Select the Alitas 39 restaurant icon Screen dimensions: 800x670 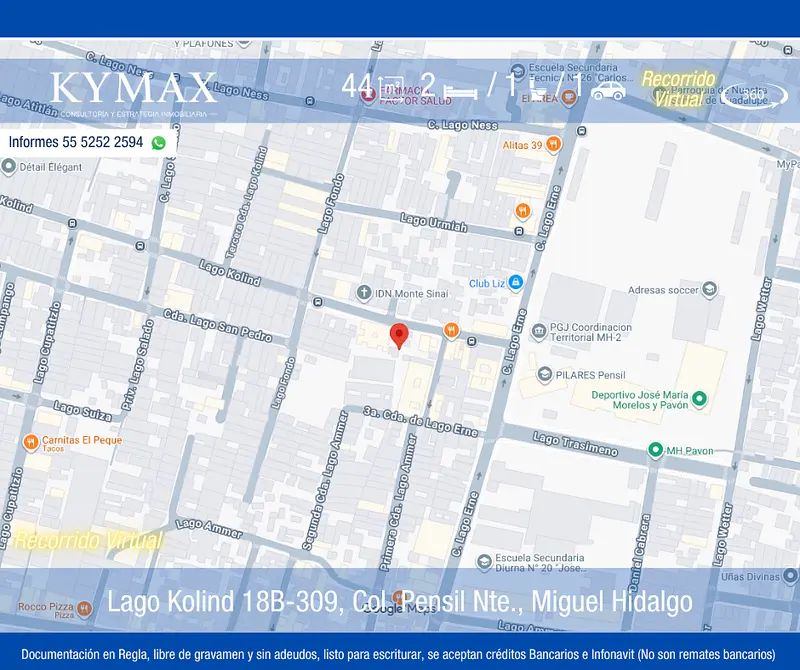point(553,144)
